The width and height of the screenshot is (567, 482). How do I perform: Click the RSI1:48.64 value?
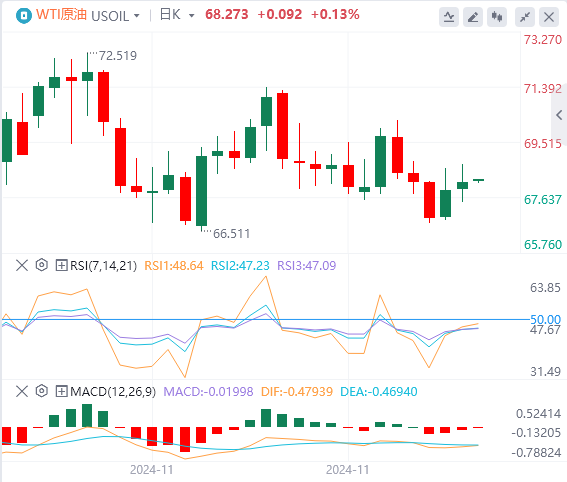click(174, 266)
